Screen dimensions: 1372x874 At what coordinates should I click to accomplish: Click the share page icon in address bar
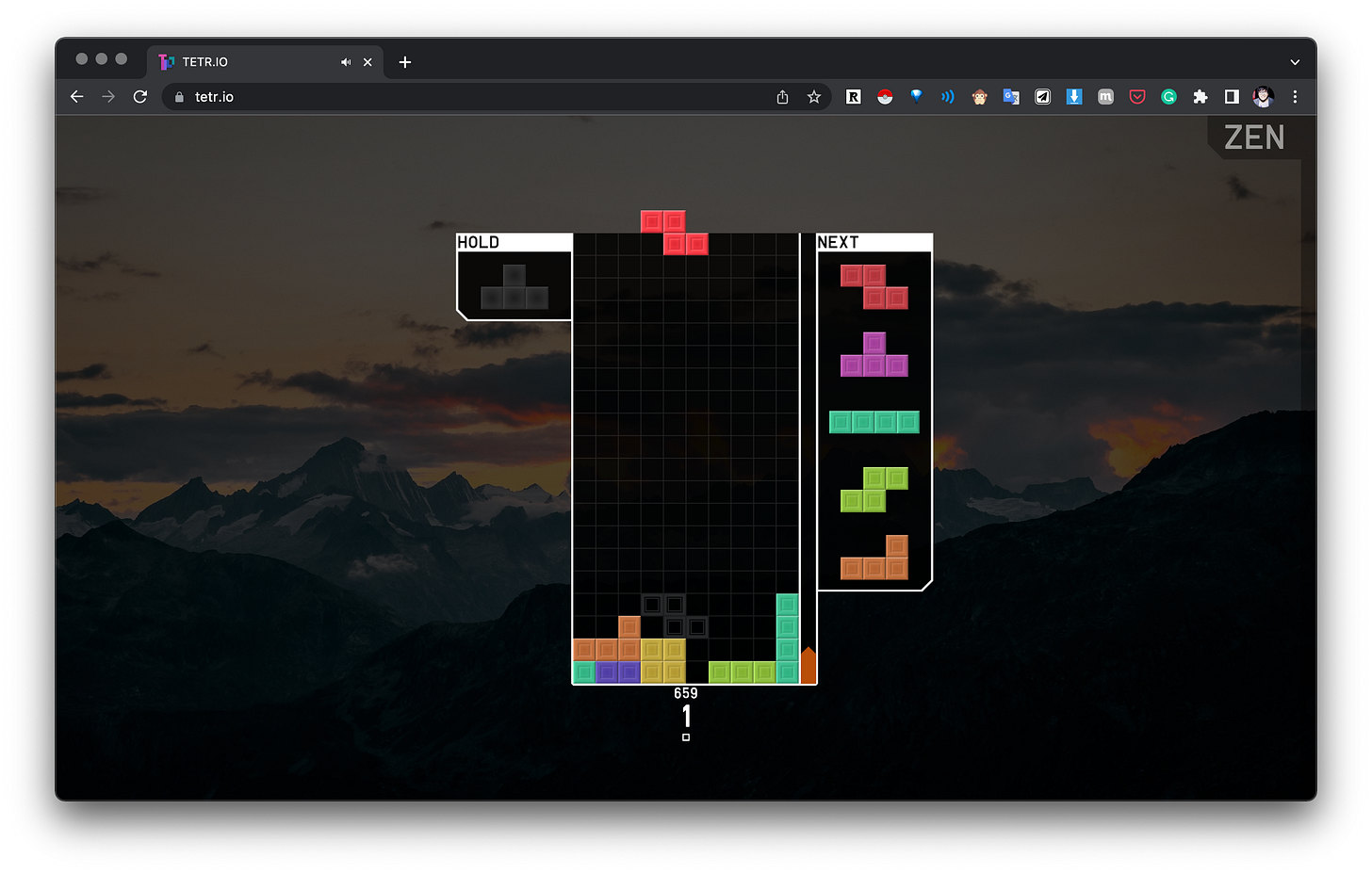(782, 97)
